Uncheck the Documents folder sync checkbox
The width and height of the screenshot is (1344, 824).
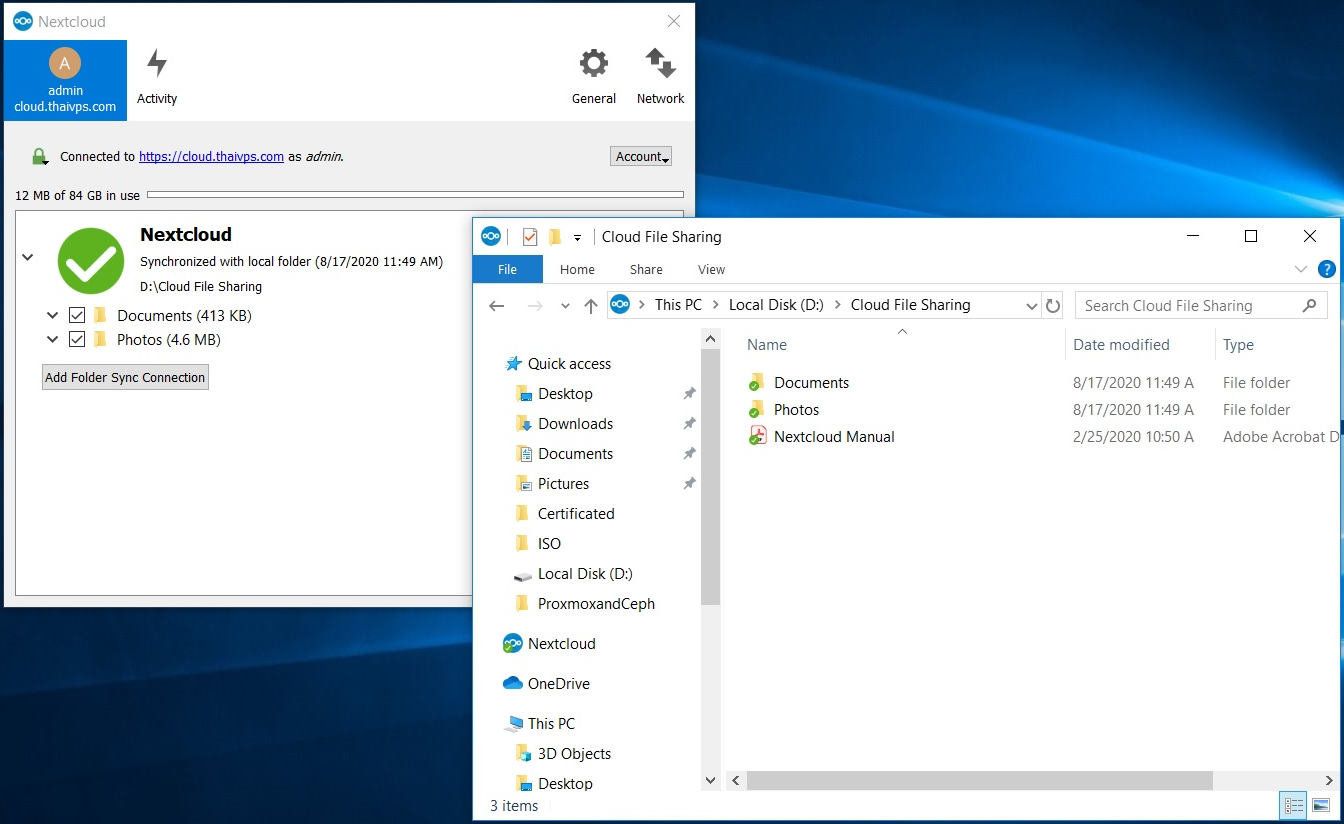(x=77, y=316)
